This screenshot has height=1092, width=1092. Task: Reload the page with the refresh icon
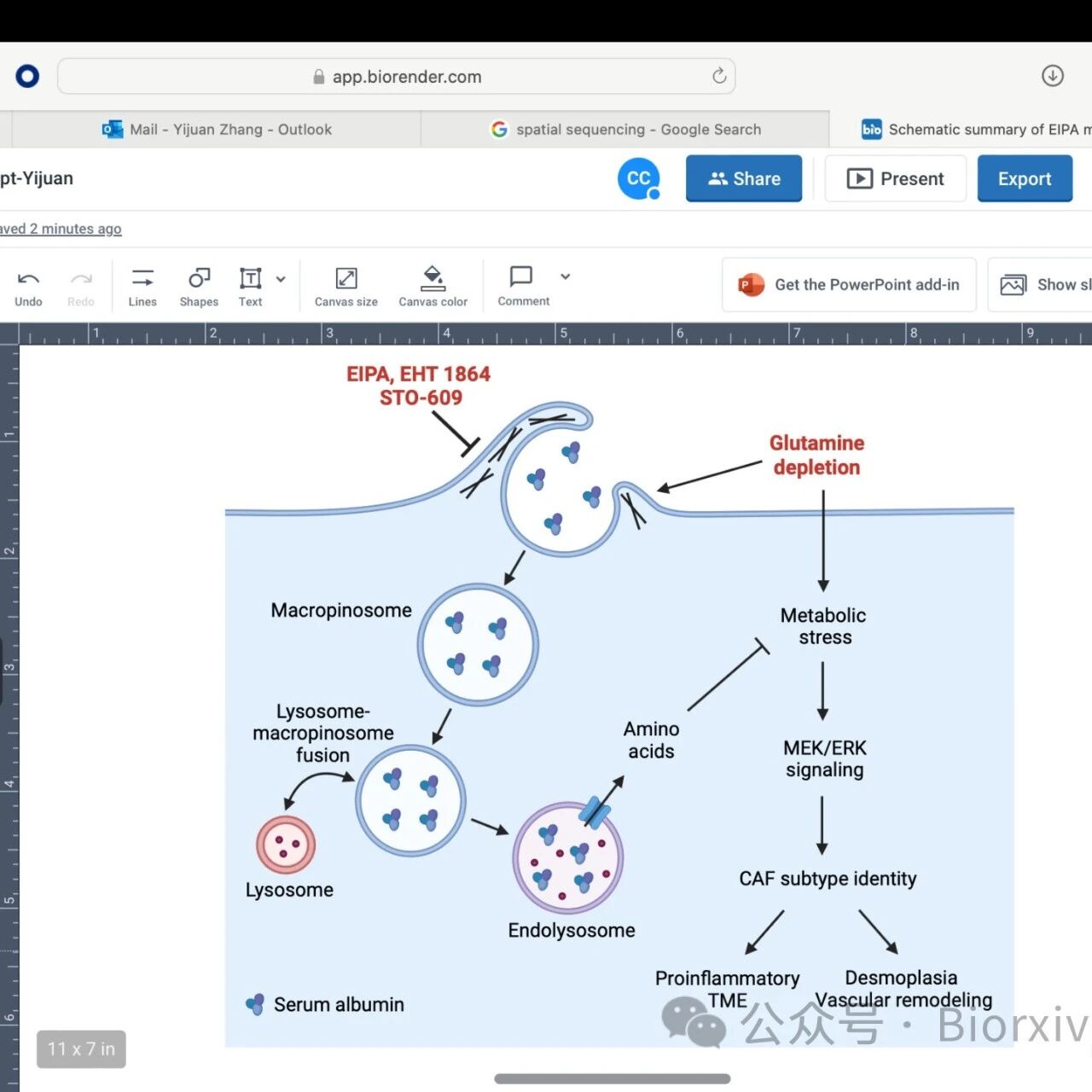tap(719, 76)
